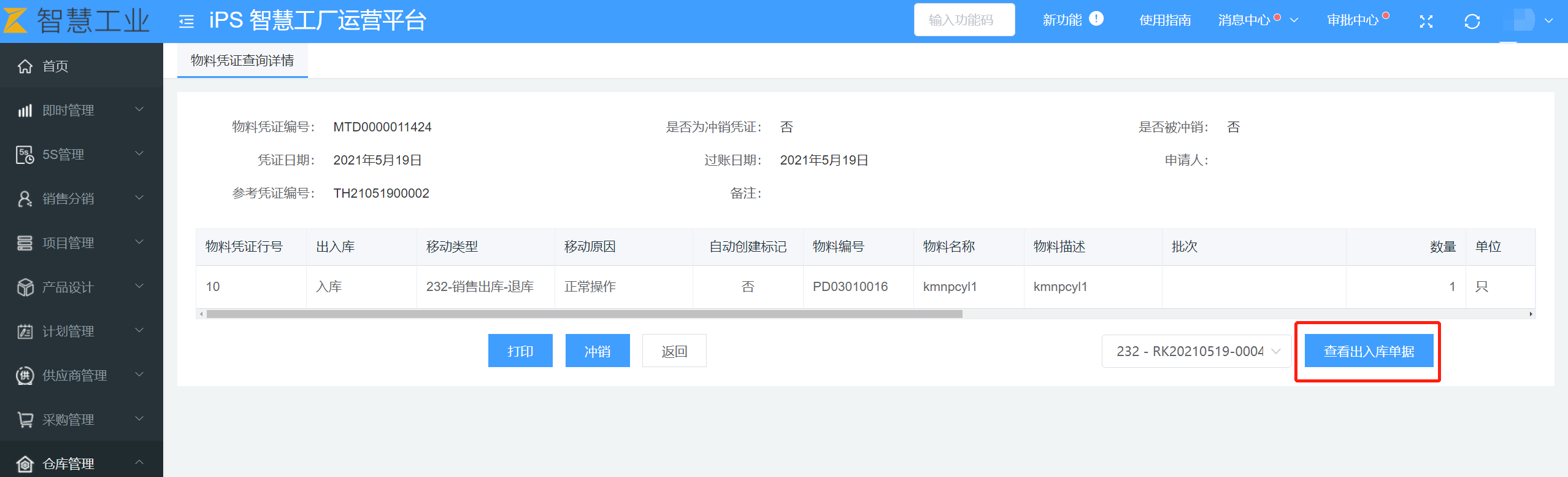Click the refresh icon in top bar

pyautogui.click(x=1472, y=21)
